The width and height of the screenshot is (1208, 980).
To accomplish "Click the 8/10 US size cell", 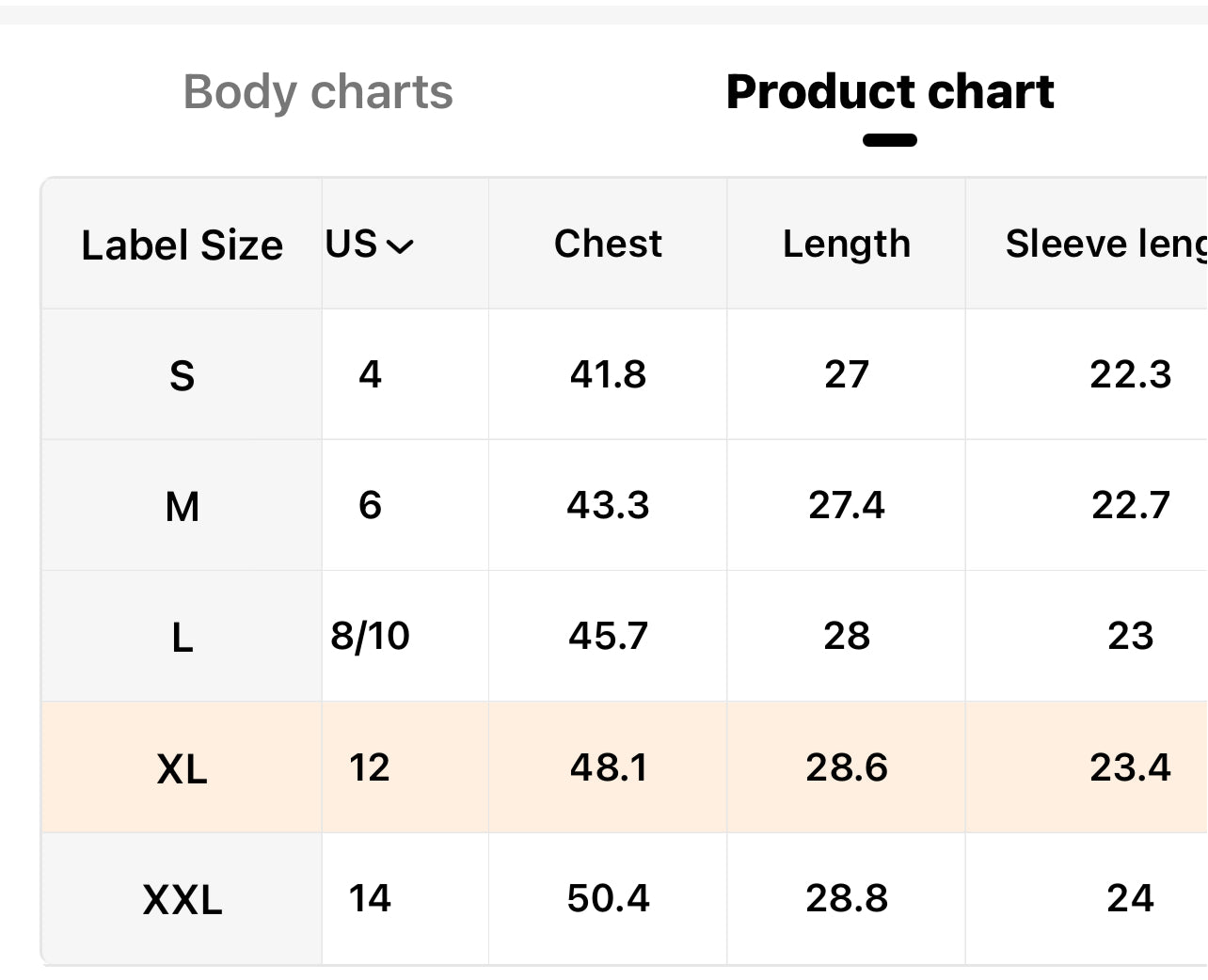I will point(370,636).
